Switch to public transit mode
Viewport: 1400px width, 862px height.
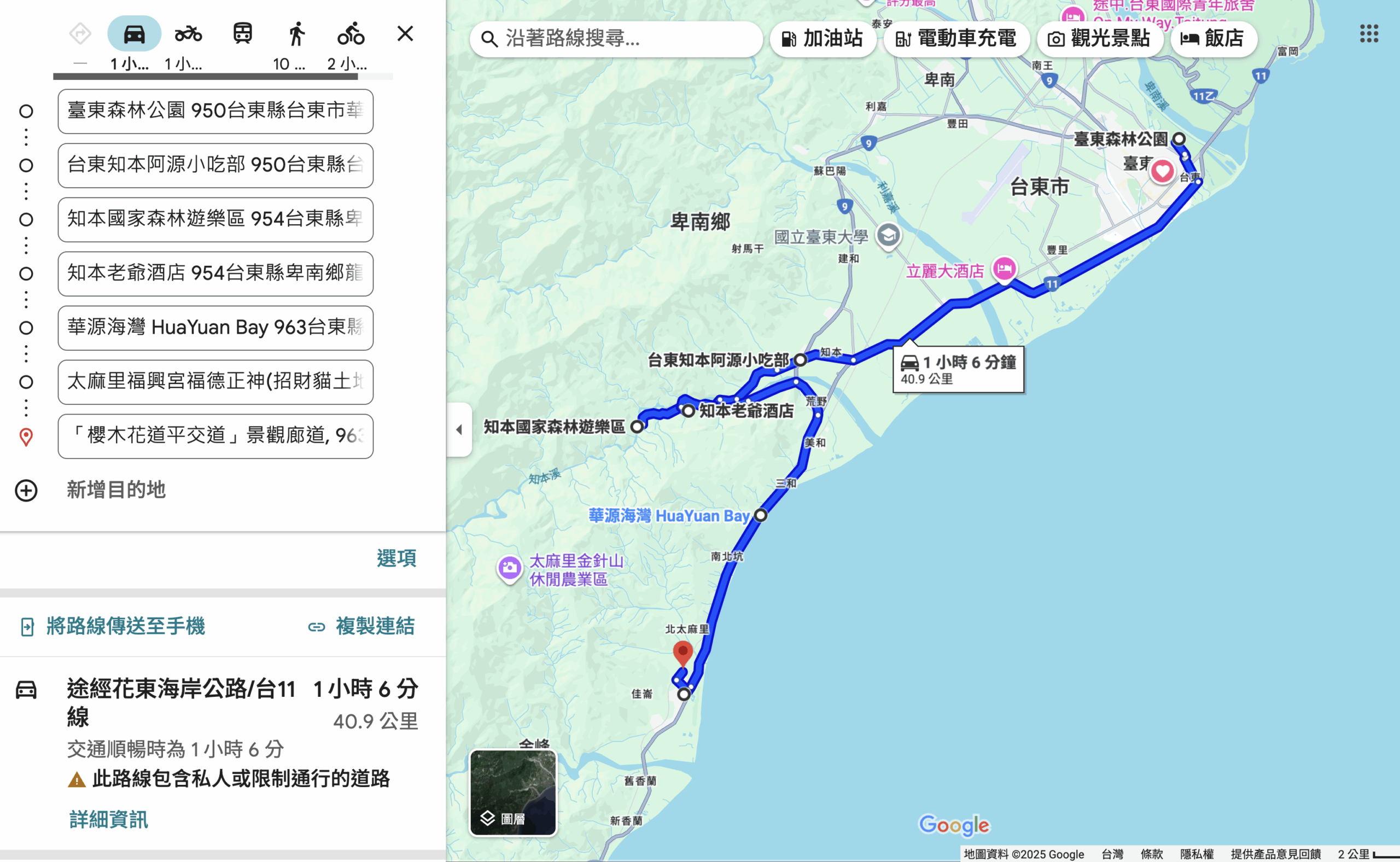pyautogui.click(x=243, y=33)
